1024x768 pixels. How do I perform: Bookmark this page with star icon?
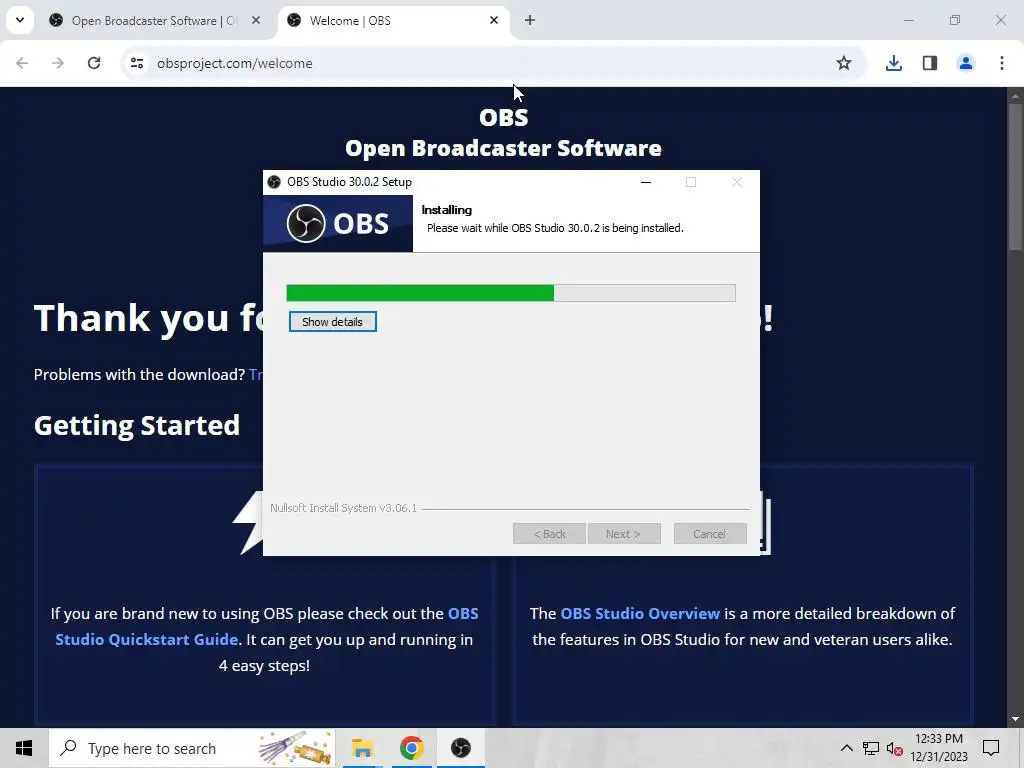click(x=844, y=63)
